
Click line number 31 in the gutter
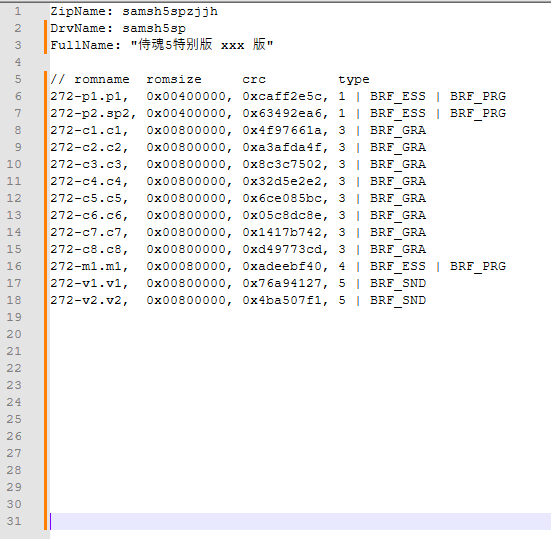(x=14, y=521)
